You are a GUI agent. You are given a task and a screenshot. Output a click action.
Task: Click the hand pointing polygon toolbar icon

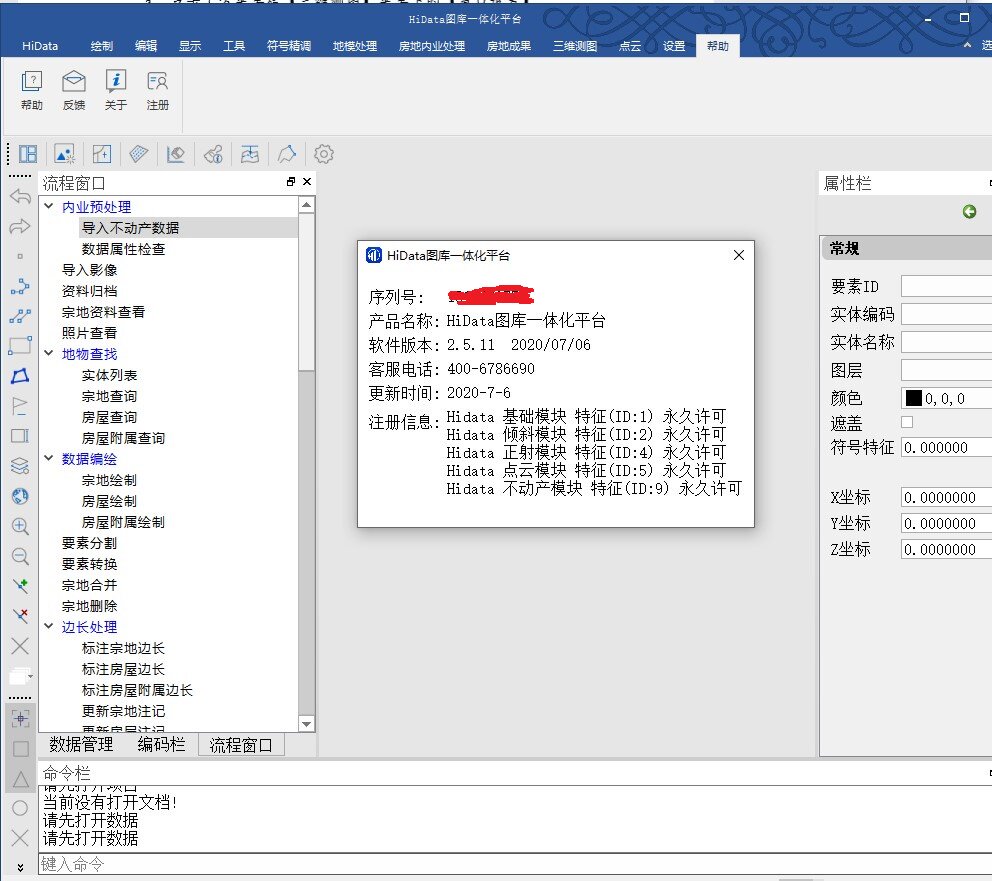click(x=287, y=154)
